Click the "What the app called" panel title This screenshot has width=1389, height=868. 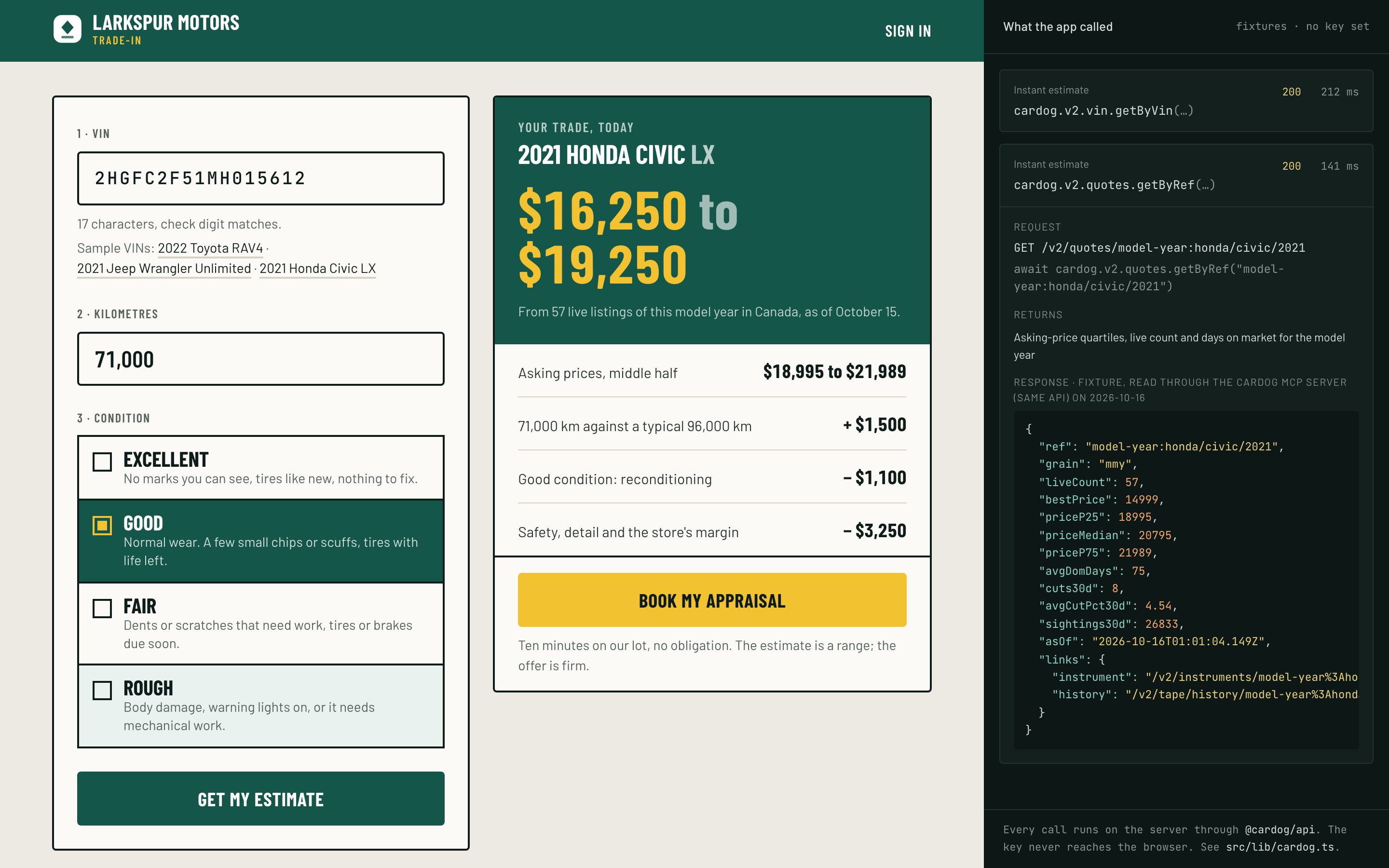[1057, 27]
